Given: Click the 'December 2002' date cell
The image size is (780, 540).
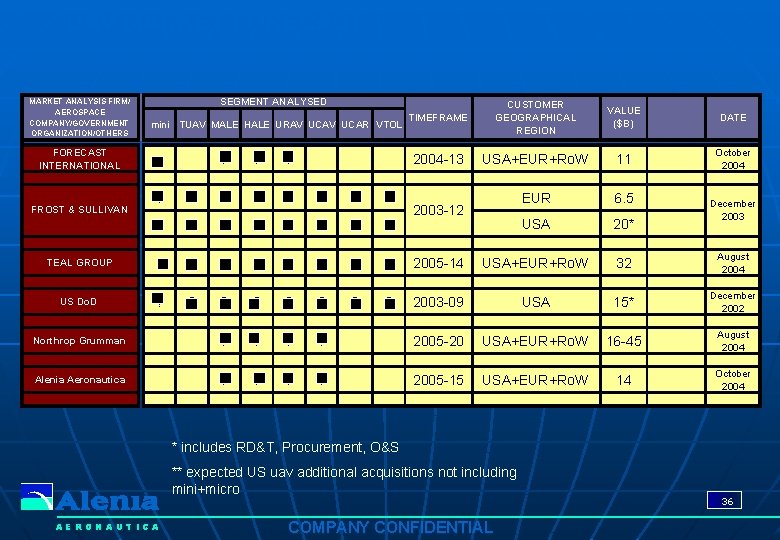Looking at the screenshot, I should coord(733,302).
